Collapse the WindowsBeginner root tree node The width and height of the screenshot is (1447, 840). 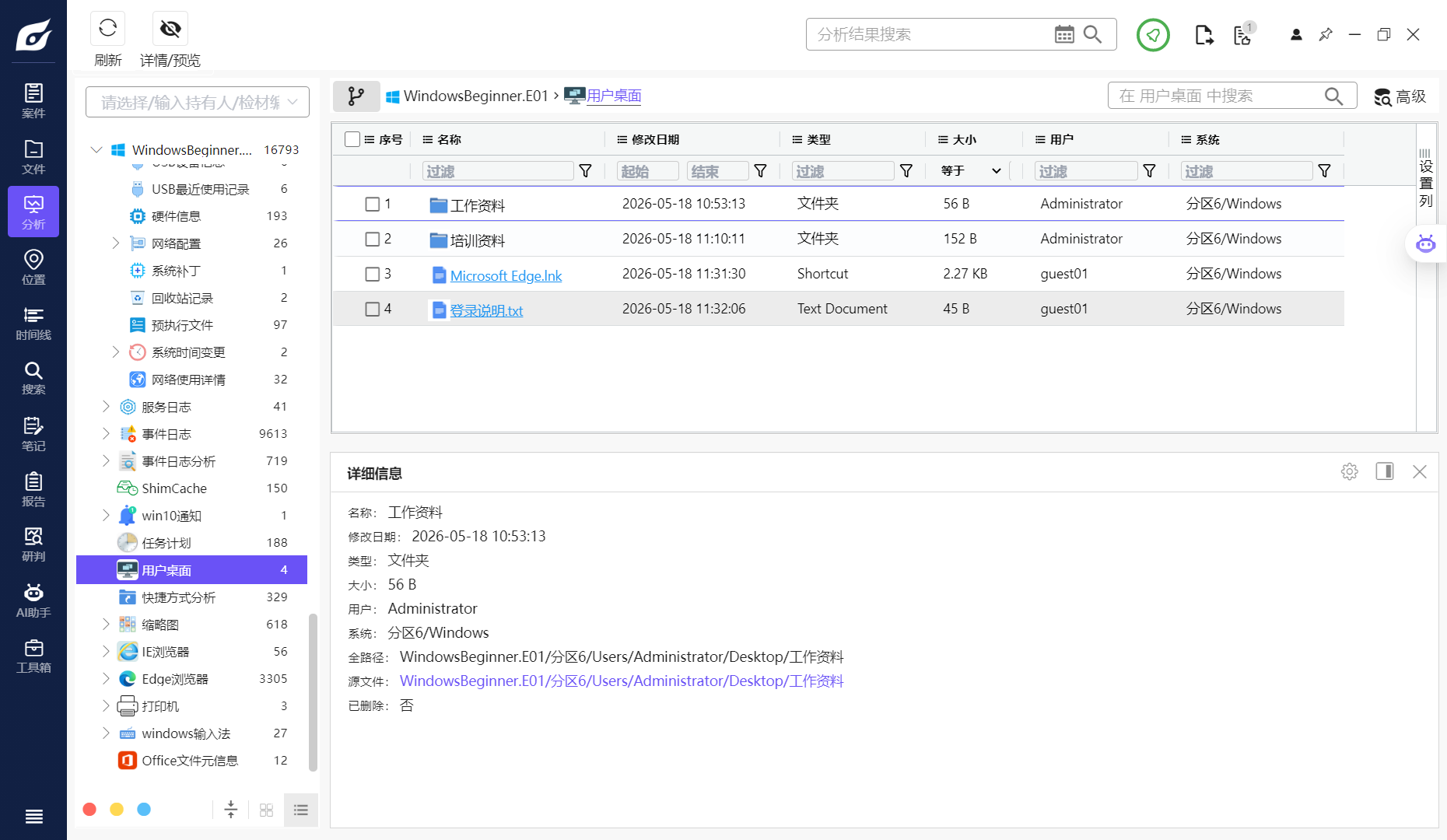click(x=96, y=149)
